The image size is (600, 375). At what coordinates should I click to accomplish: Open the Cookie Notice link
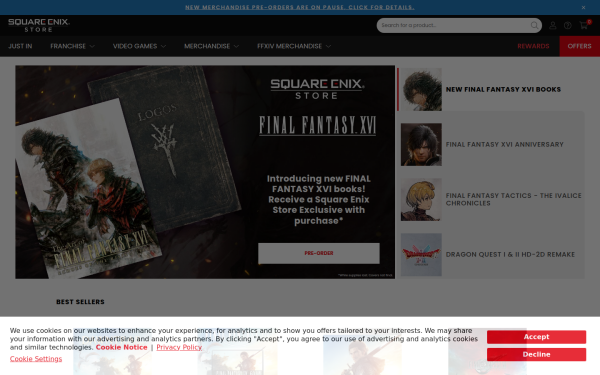[121, 347]
